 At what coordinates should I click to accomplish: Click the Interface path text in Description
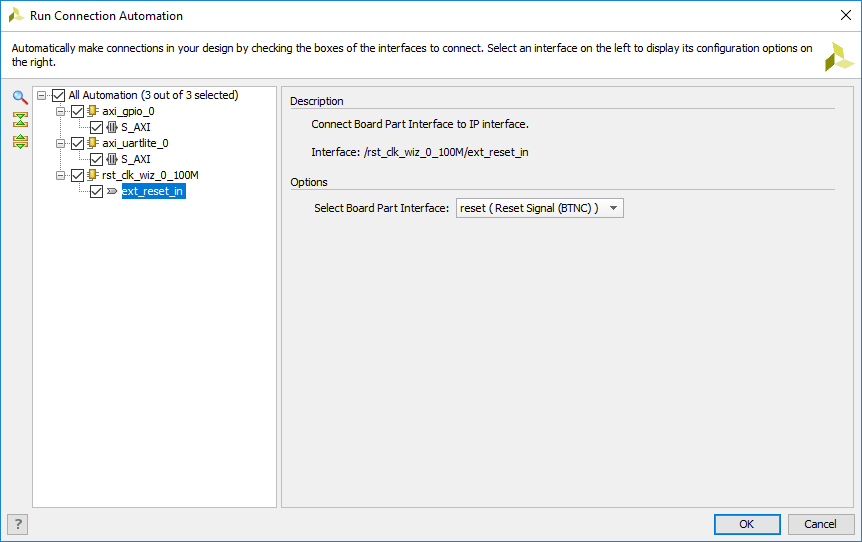pos(419,152)
